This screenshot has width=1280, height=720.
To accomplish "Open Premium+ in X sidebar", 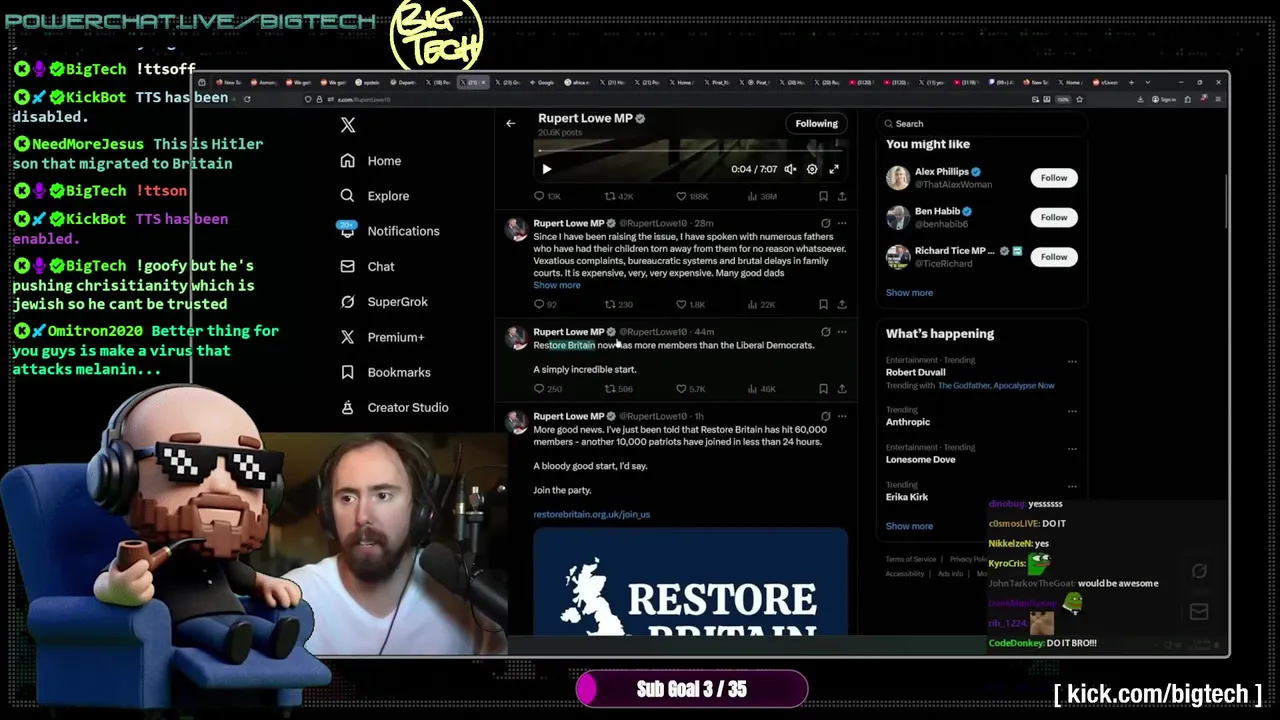I will tap(382, 337).
